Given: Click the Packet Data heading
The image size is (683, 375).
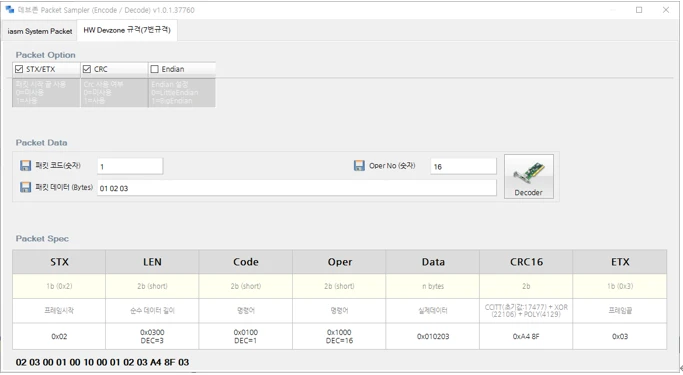Looking at the screenshot, I should click(41, 142).
